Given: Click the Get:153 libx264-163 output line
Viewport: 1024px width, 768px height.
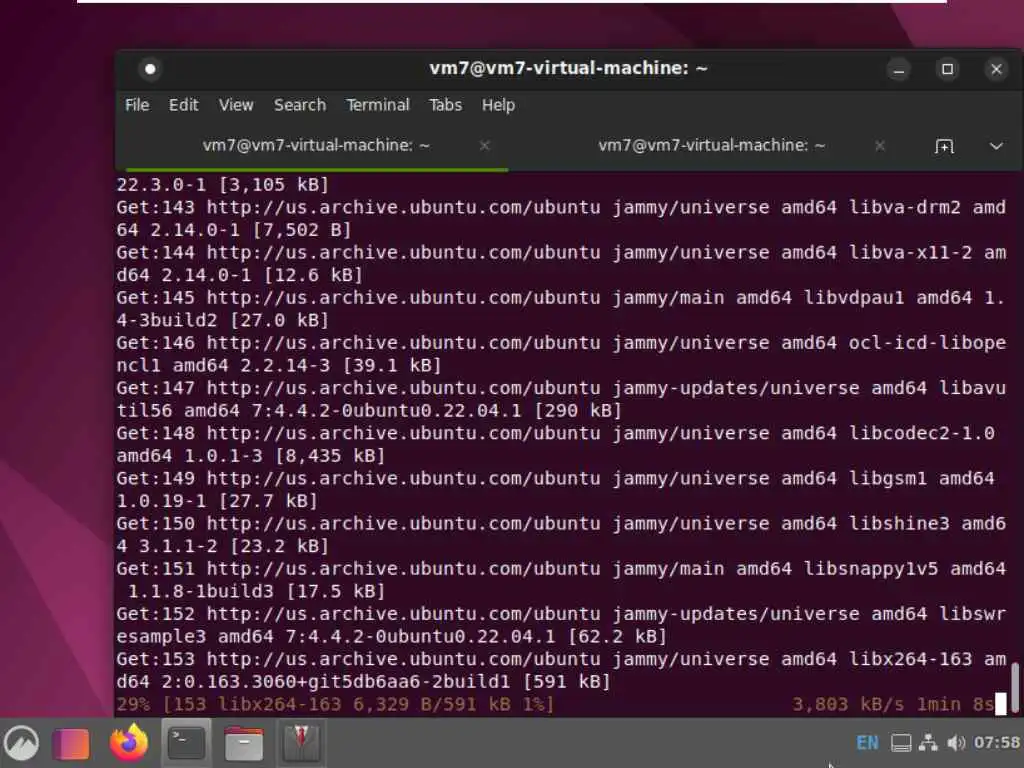Looking at the screenshot, I should 561,670.
